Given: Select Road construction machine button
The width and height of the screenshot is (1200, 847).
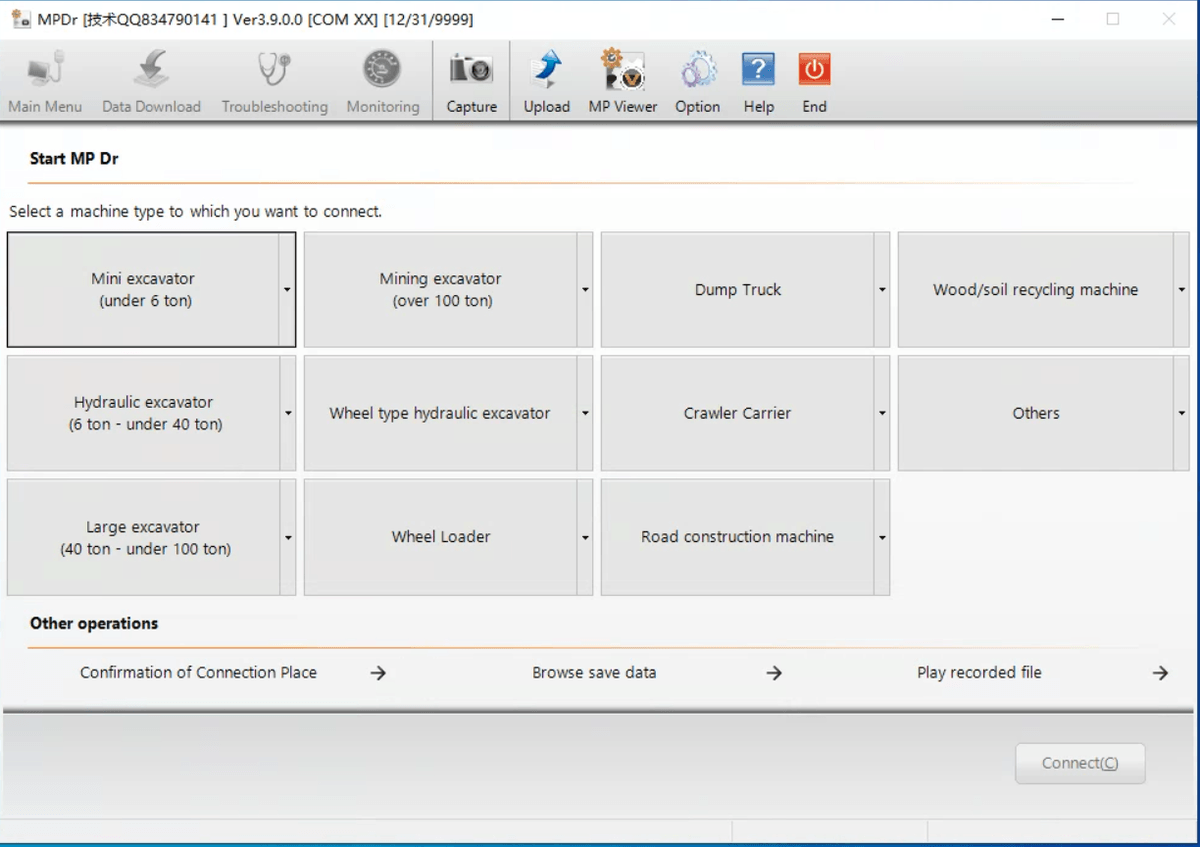Looking at the screenshot, I should pyautogui.click(x=737, y=537).
